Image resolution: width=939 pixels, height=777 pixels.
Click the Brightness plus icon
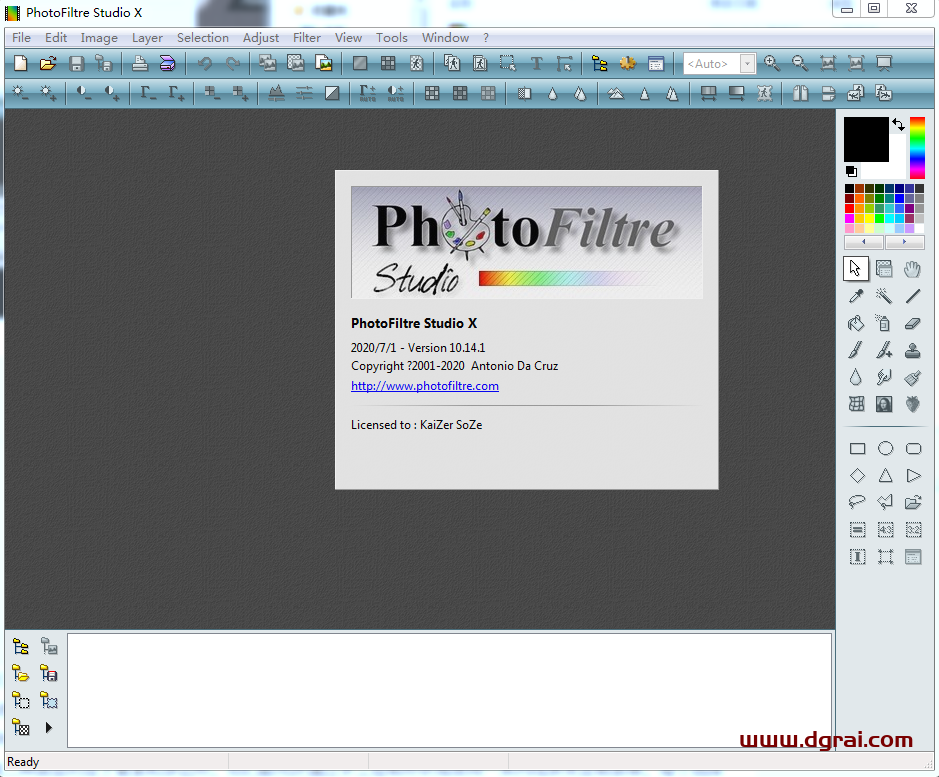(48, 93)
